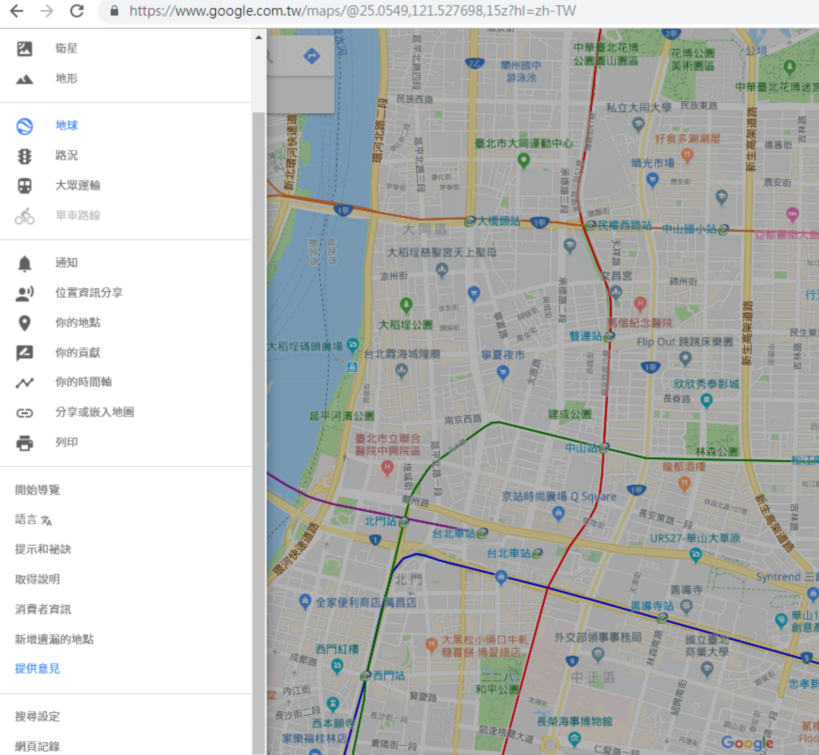Click the blue 提供意見 feedback link

pos(37,669)
